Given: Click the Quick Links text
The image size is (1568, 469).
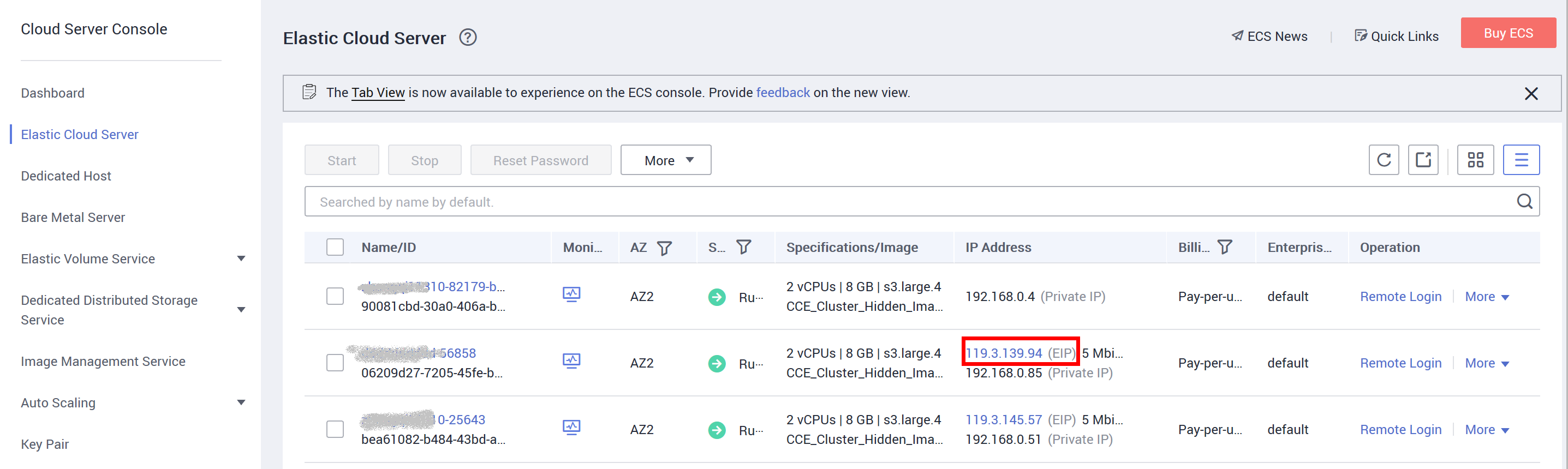Looking at the screenshot, I should pyautogui.click(x=1404, y=36).
